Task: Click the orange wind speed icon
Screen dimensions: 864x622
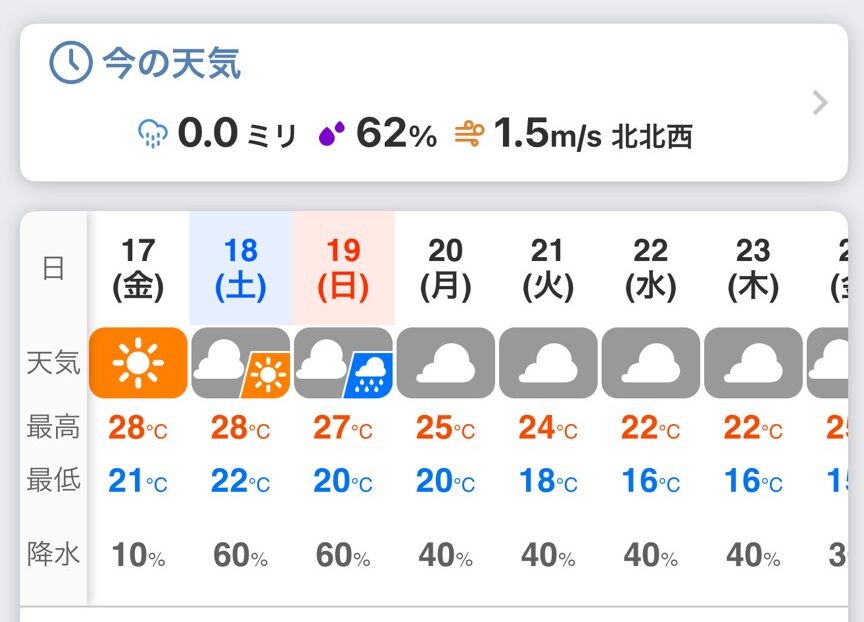Action: pos(468,134)
